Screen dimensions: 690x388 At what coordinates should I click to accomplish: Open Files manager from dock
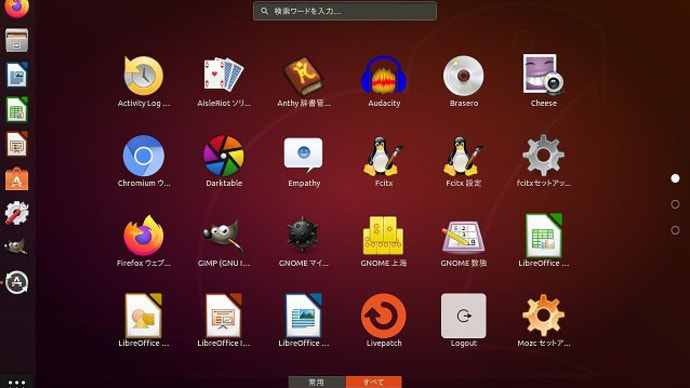[x=17, y=40]
